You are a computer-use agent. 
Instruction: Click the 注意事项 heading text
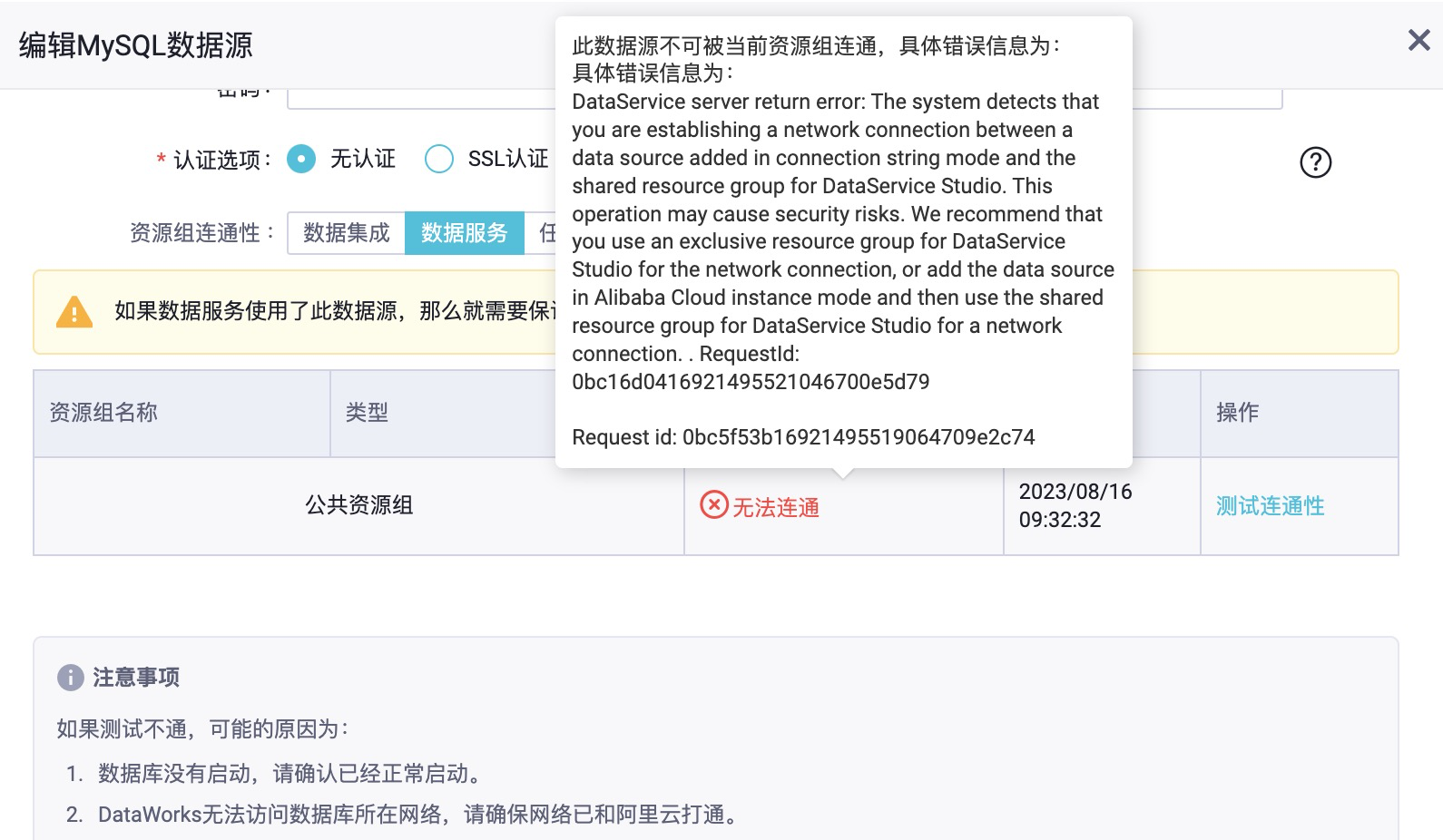click(136, 678)
